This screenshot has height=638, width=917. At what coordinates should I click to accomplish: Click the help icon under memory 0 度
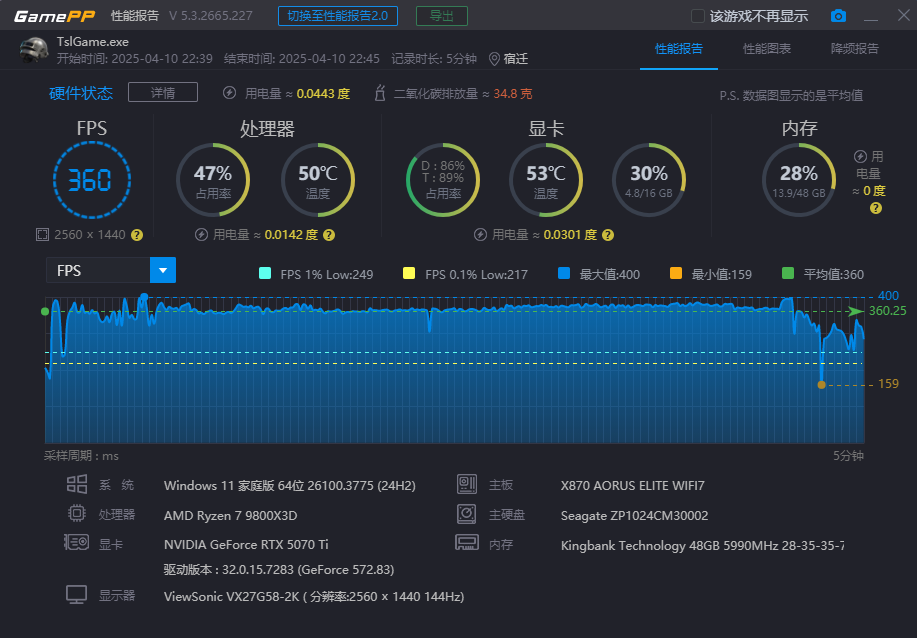[x=875, y=208]
